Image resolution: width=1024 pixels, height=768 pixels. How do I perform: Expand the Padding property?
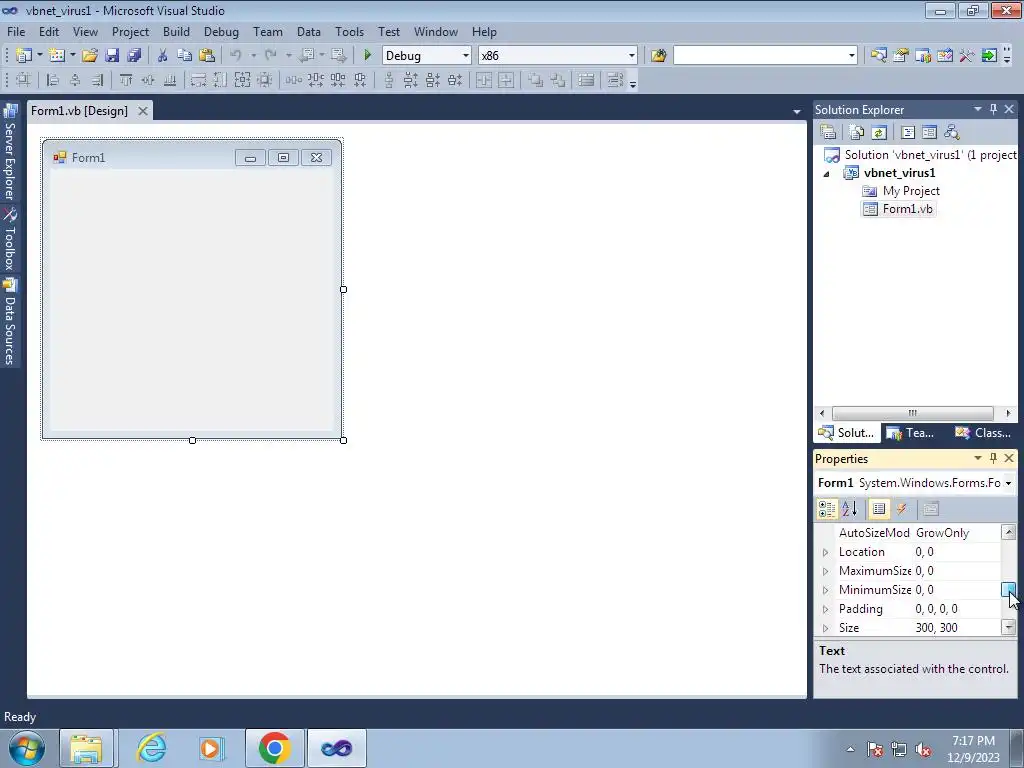pyautogui.click(x=825, y=609)
